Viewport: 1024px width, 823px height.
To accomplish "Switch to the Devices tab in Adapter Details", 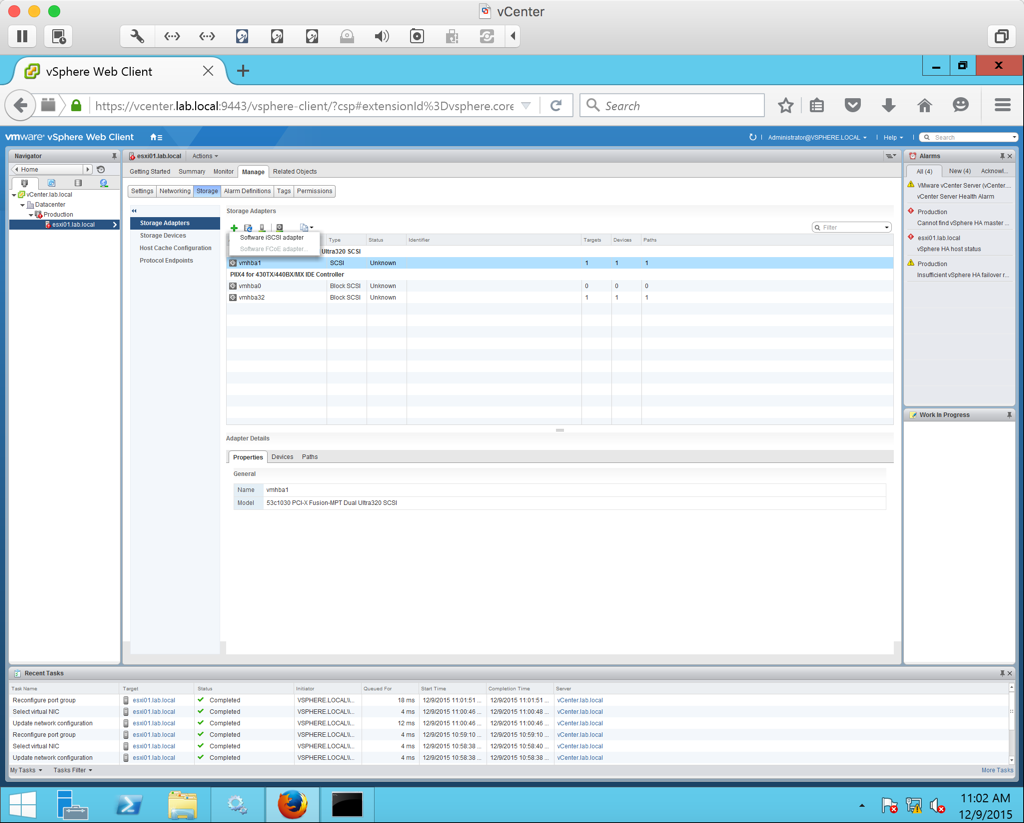I will (282, 457).
